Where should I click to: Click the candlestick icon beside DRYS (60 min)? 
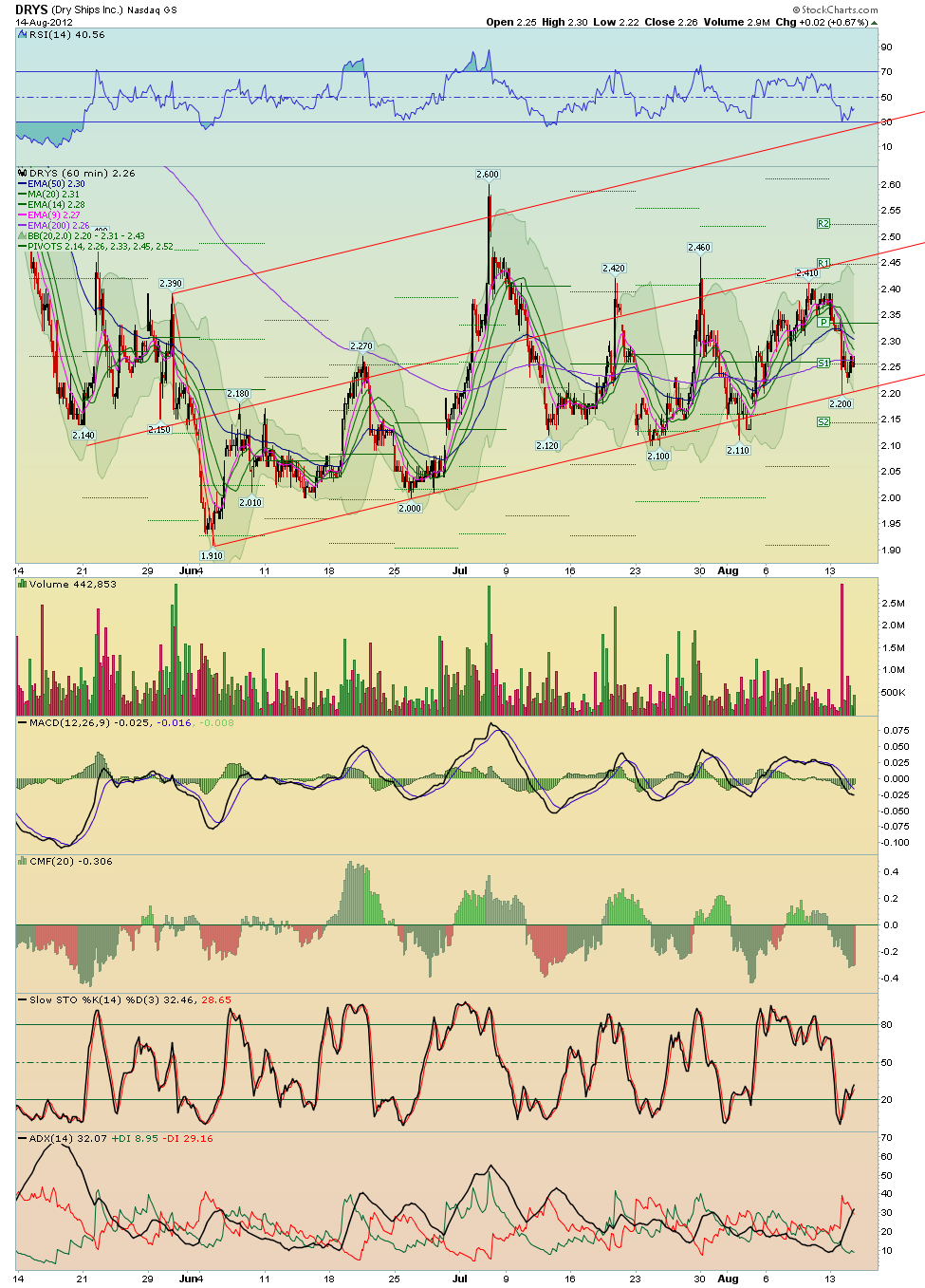click(23, 173)
